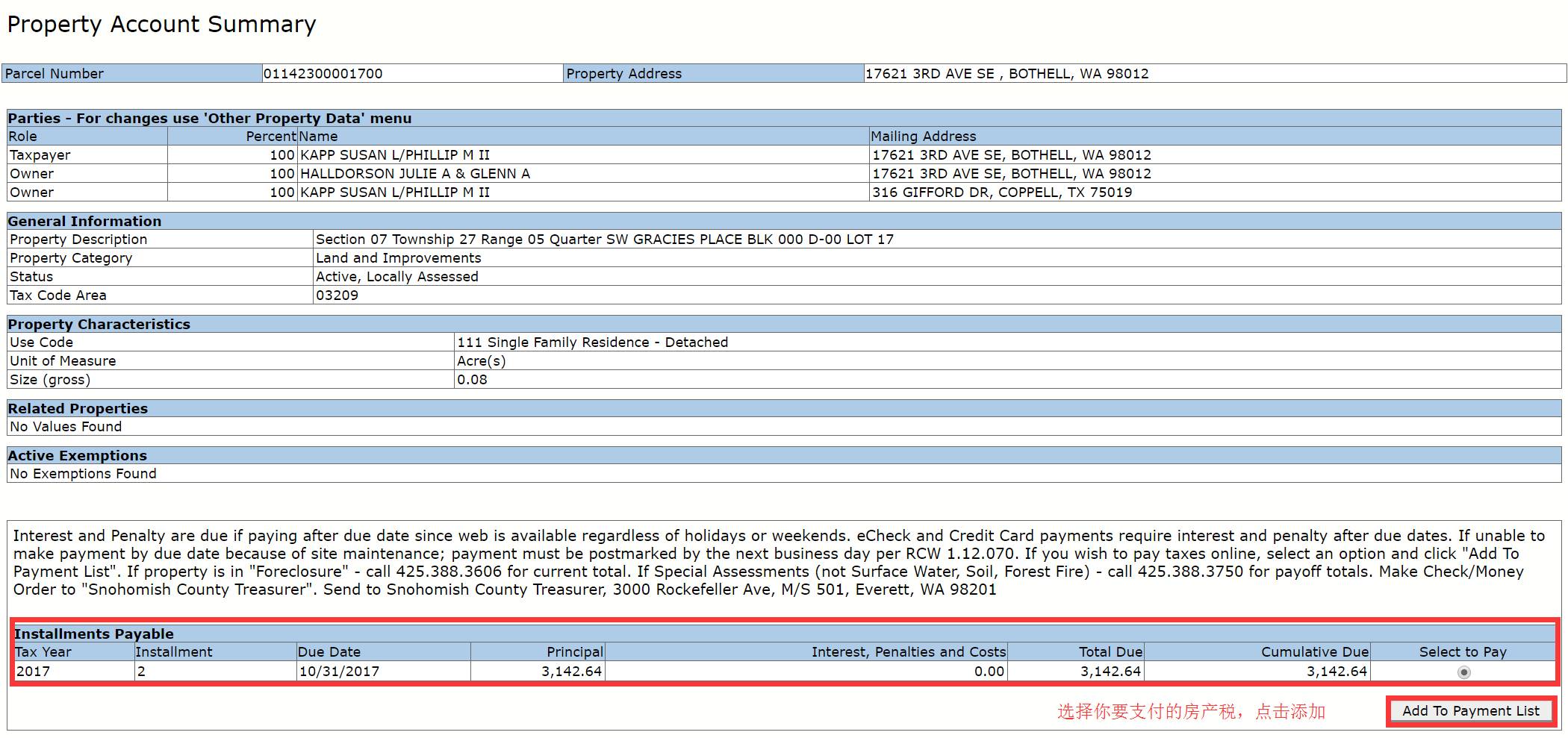Click the Mailing Address column header
This screenshot has height=738, width=1568.
pyautogui.click(x=924, y=136)
